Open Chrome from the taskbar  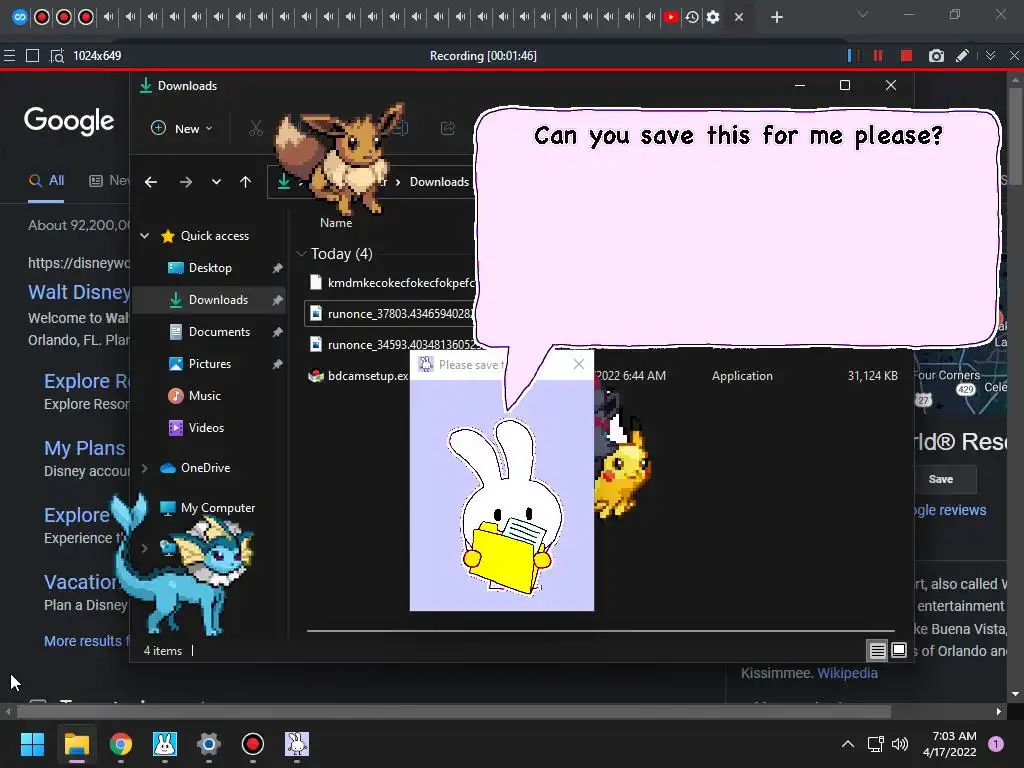pyautogui.click(x=120, y=744)
